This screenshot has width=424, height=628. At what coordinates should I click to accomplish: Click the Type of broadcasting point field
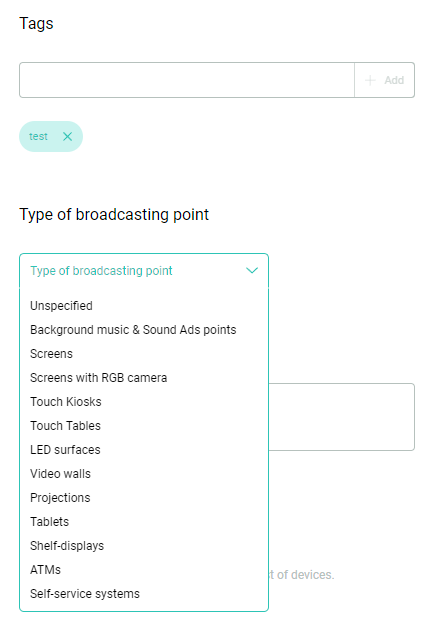(x=144, y=271)
